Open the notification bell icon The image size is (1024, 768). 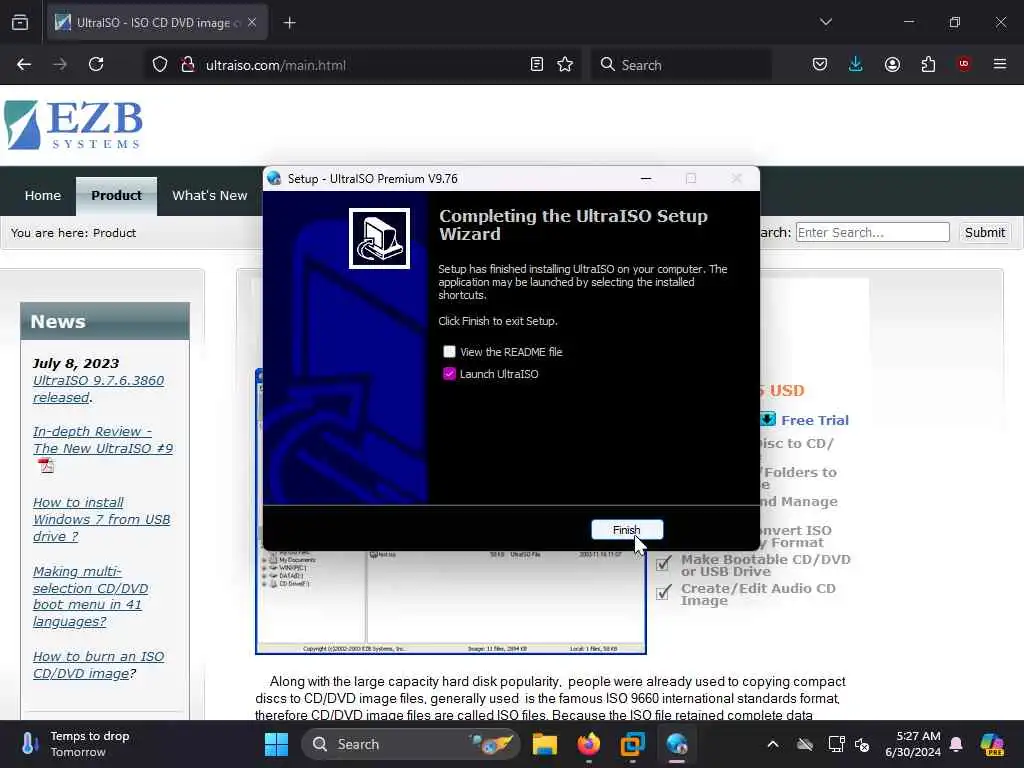(x=956, y=744)
